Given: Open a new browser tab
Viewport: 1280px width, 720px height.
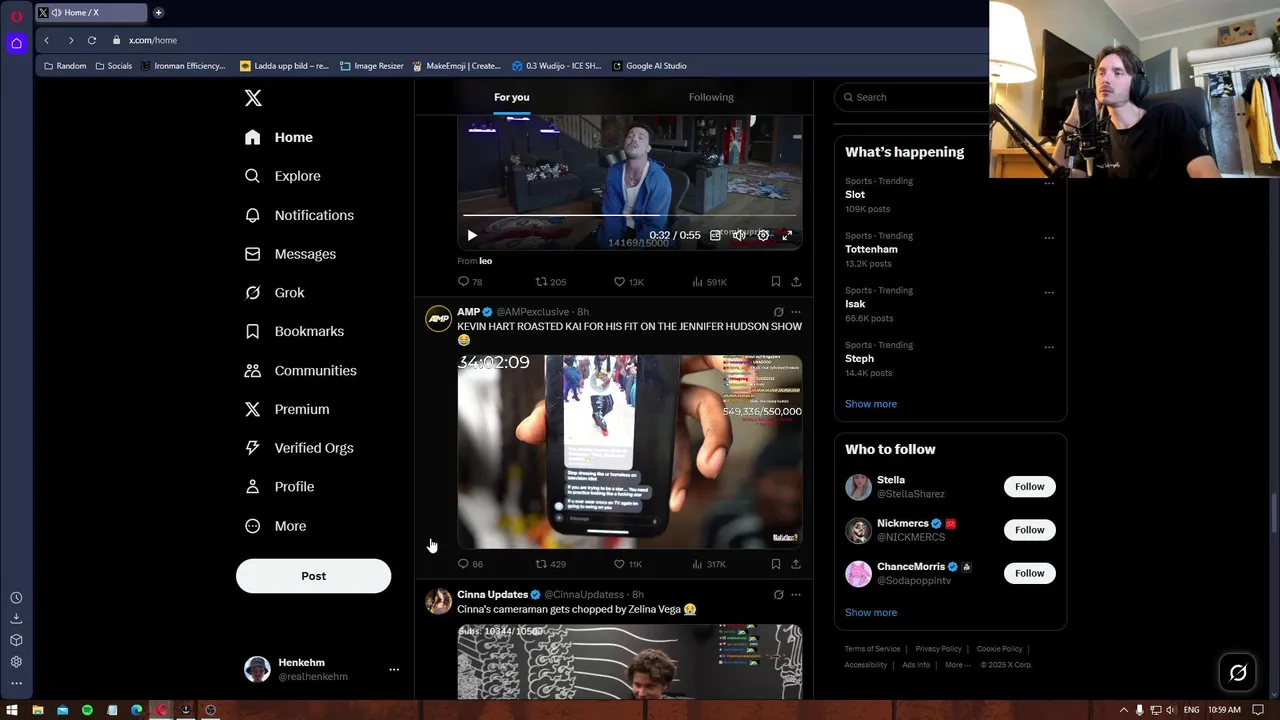Looking at the screenshot, I should click(x=158, y=13).
